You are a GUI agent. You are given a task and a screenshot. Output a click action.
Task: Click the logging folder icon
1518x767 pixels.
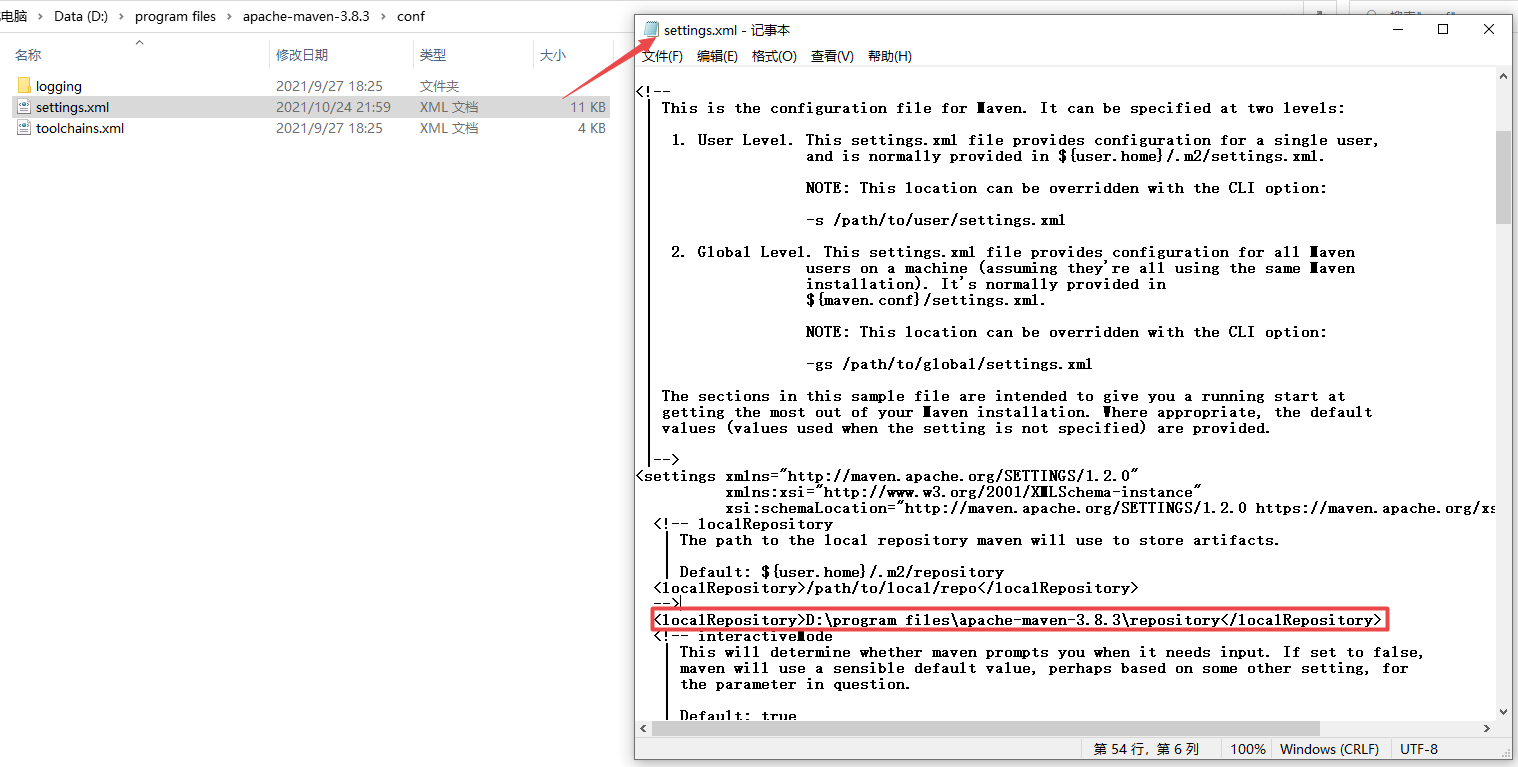tap(24, 86)
